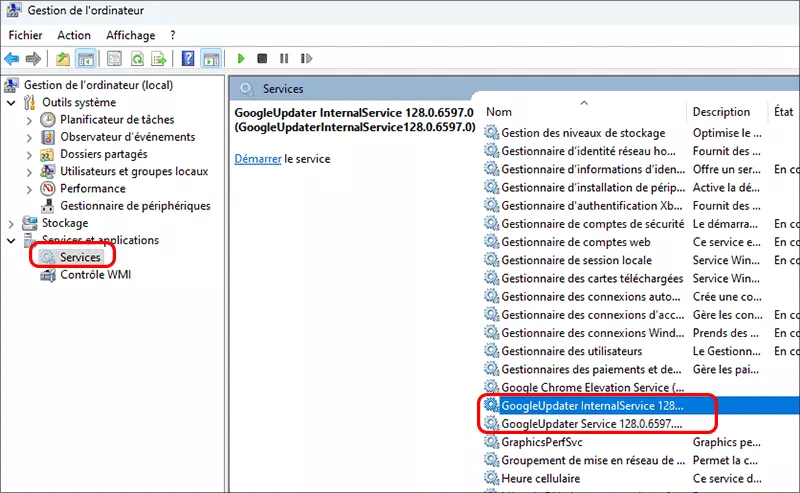Expand Planificateur de tâches node
The width and height of the screenshot is (800, 493).
click(x=29, y=120)
